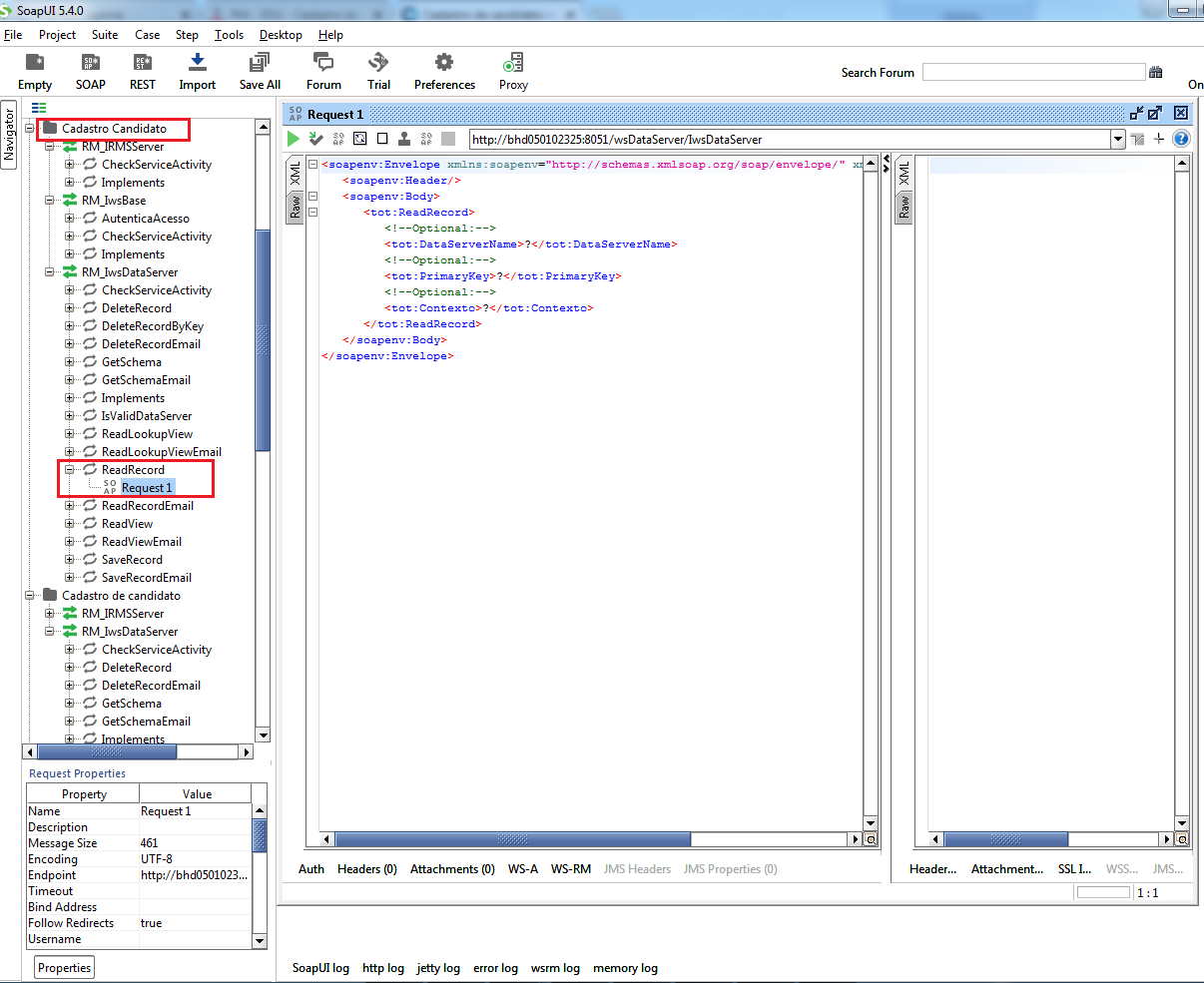Open the Desktop menu
The height and width of the screenshot is (983, 1204).
tap(281, 34)
